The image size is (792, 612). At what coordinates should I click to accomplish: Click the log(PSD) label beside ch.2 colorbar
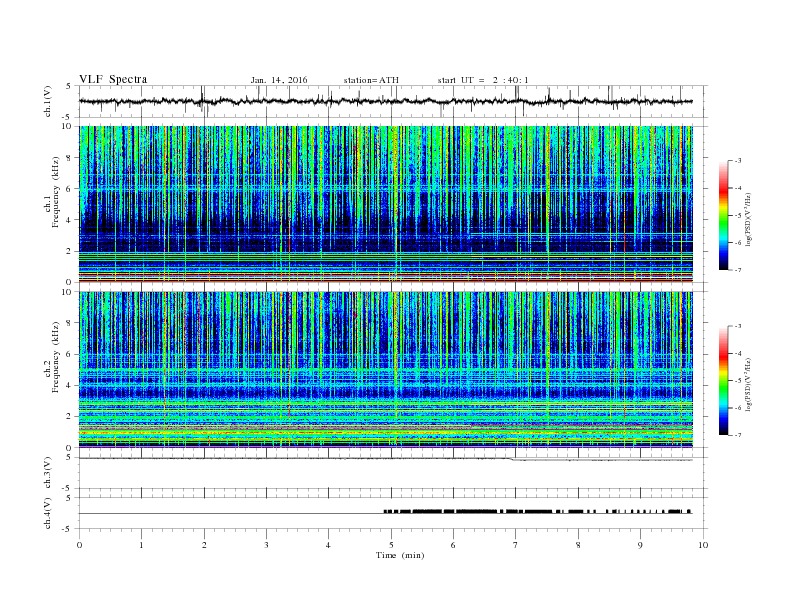point(748,384)
